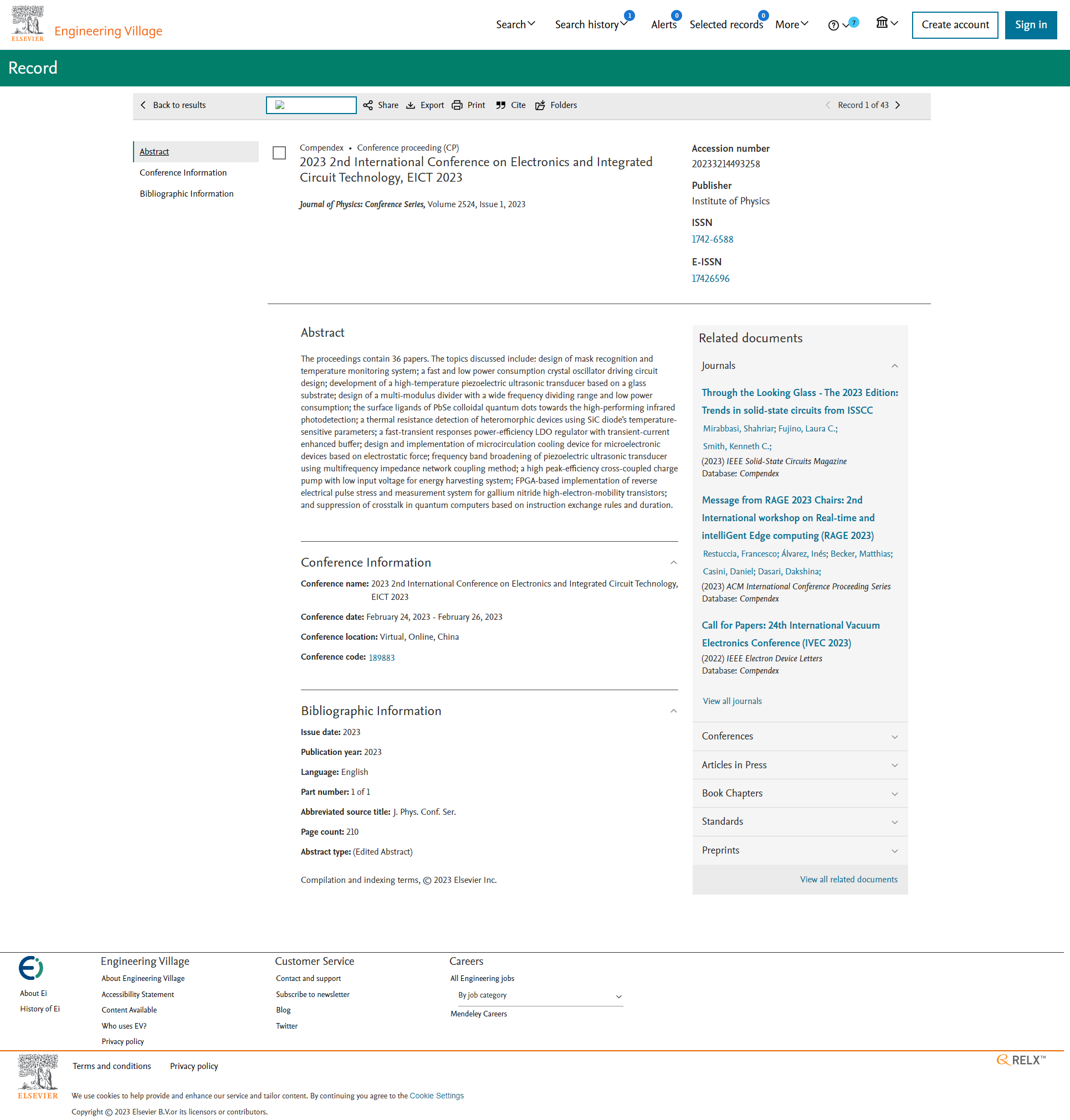Collapse the Conference Information section
This screenshot has height=1120, width=1070.
(x=674, y=563)
